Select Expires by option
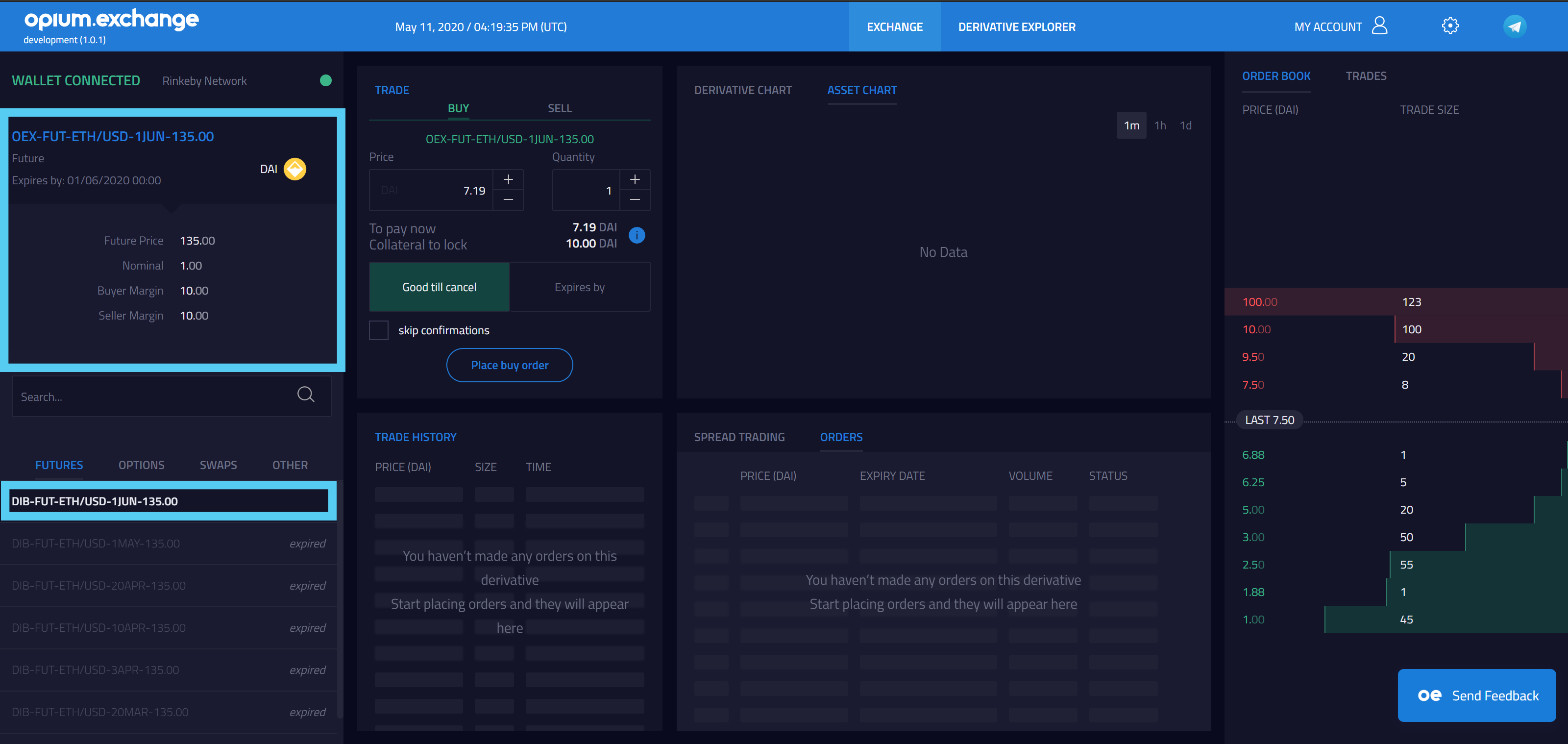 [580, 287]
